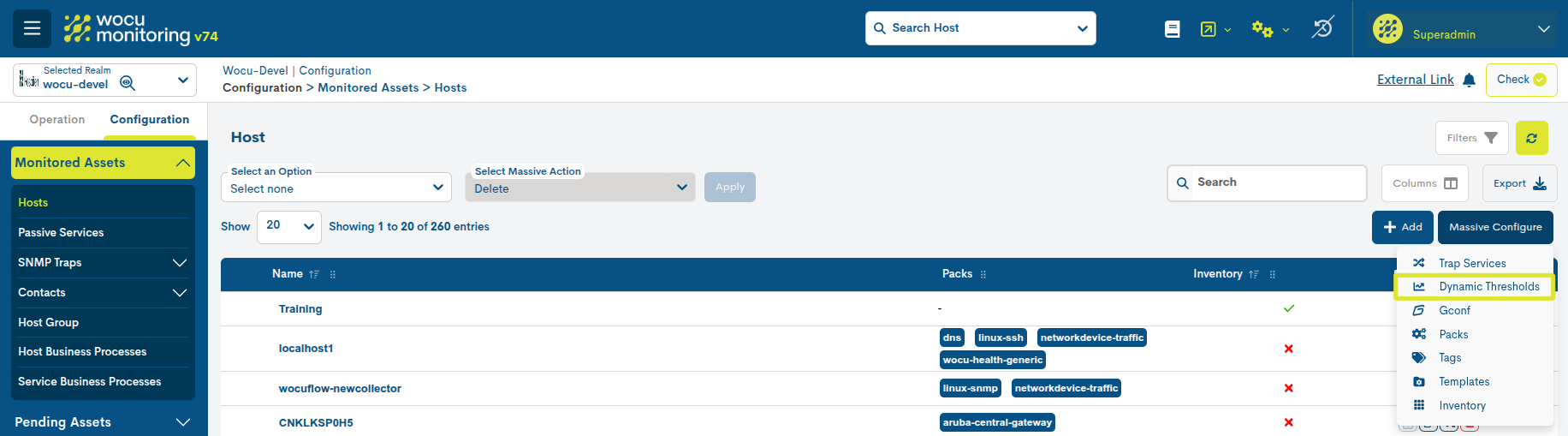Click the WOCU monitoring logo
This screenshot has width=1568, height=436.
pos(141,28)
